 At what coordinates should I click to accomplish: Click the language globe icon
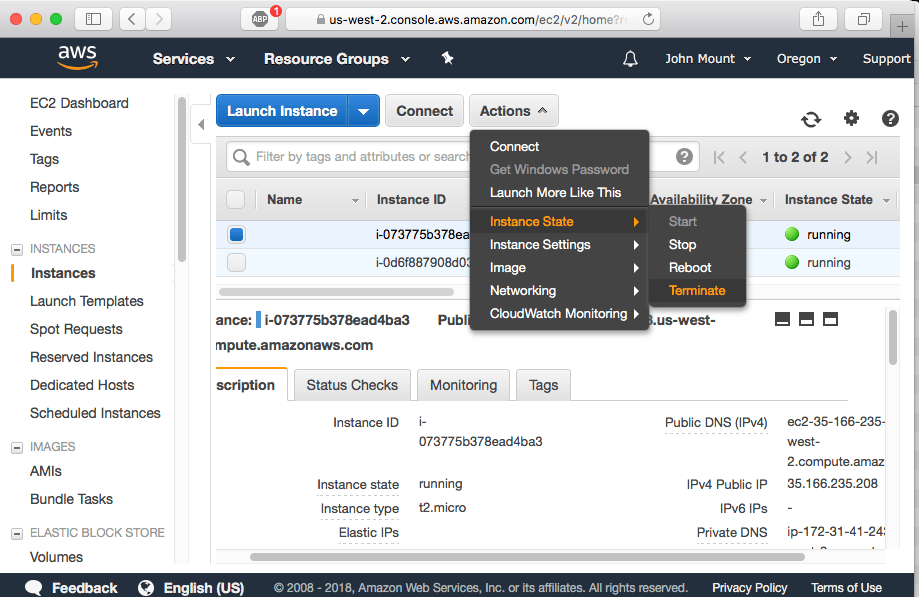pos(146,588)
